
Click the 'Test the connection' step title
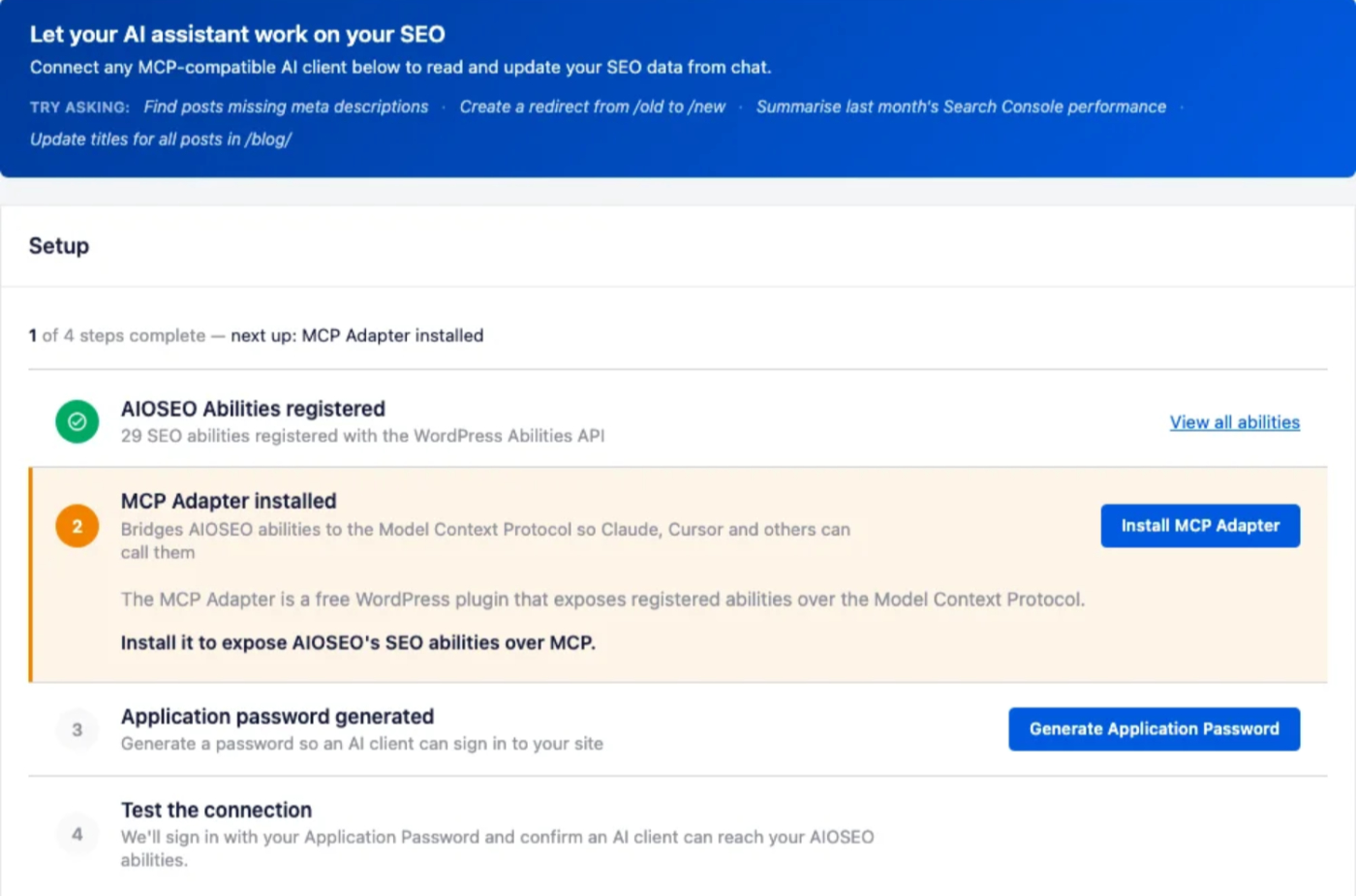click(216, 810)
